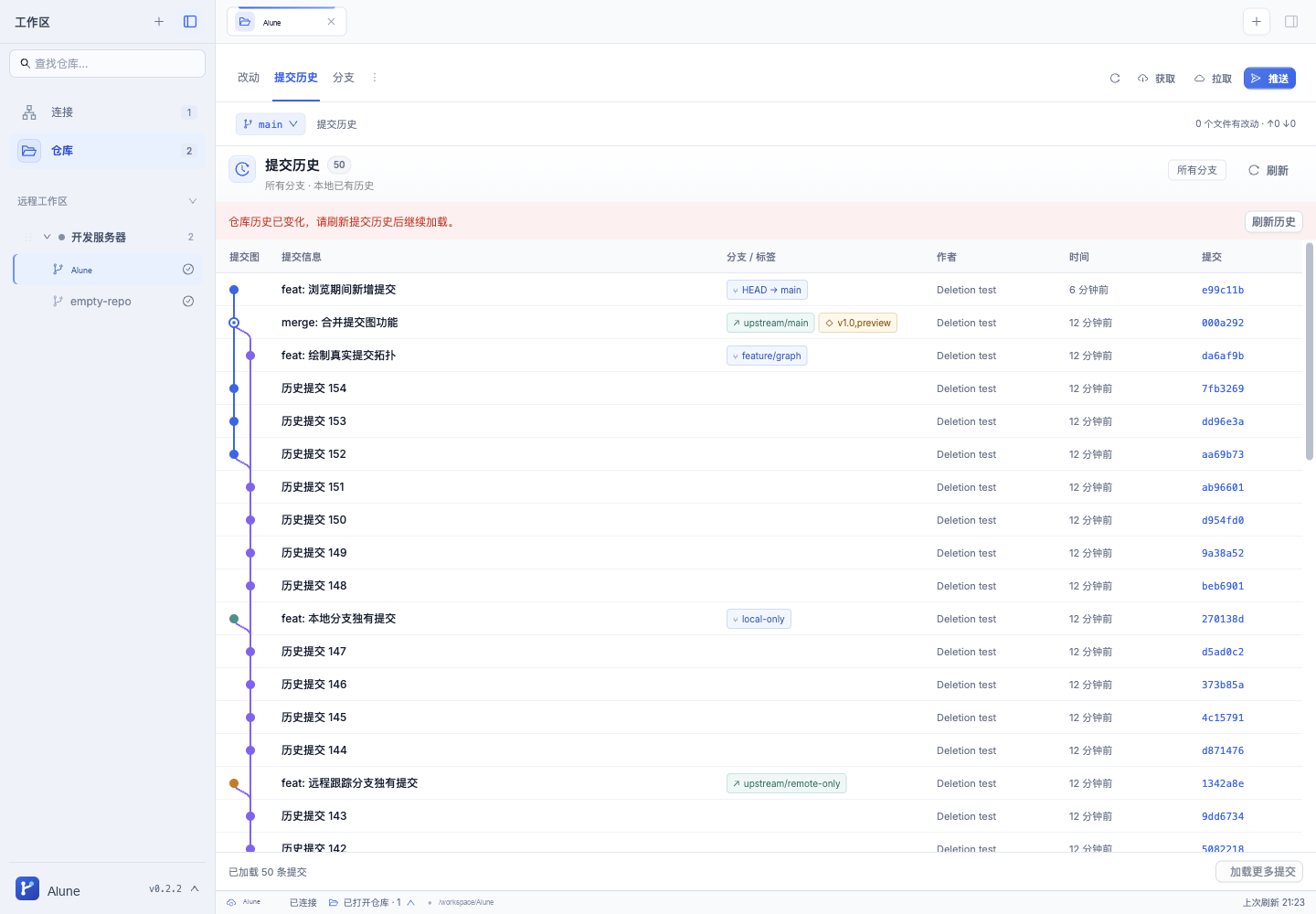Open the empty-repo tree item

(x=110, y=302)
